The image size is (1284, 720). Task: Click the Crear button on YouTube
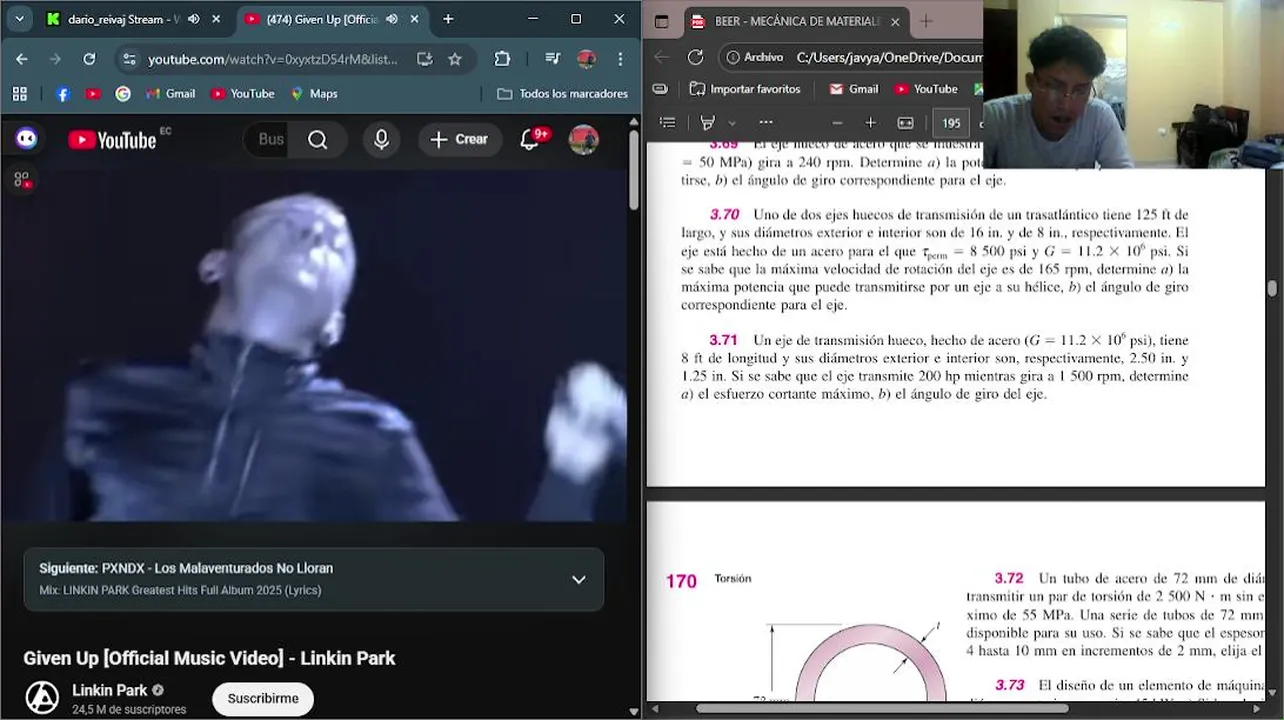[x=459, y=140]
